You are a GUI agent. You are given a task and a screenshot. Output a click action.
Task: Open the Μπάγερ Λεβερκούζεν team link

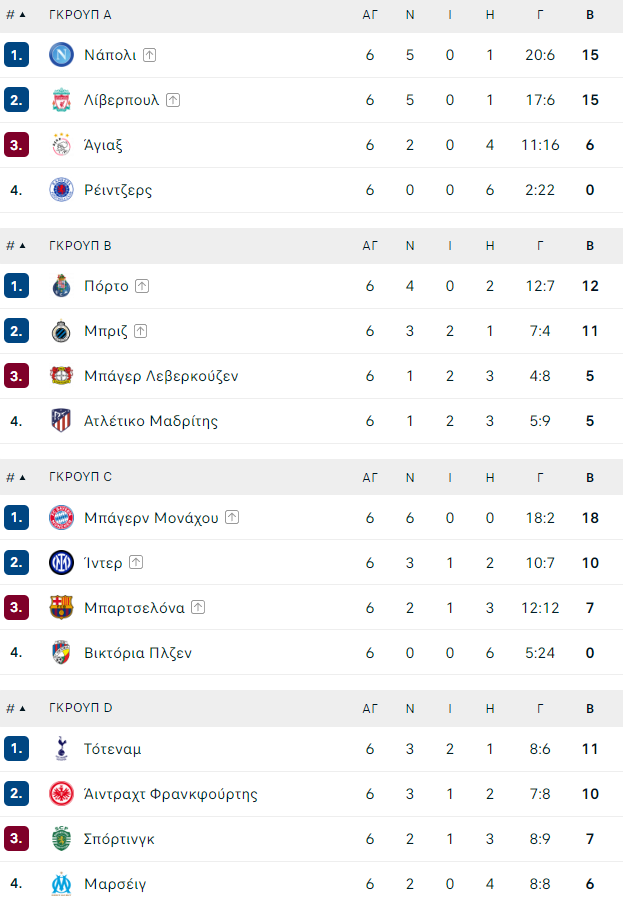(x=161, y=376)
